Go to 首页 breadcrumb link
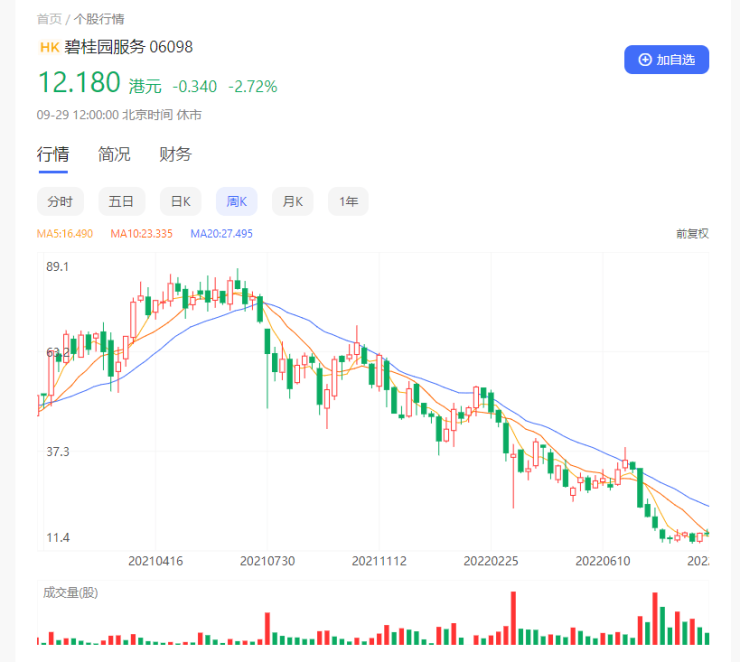Image resolution: width=740 pixels, height=662 pixels. click(x=49, y=19)
